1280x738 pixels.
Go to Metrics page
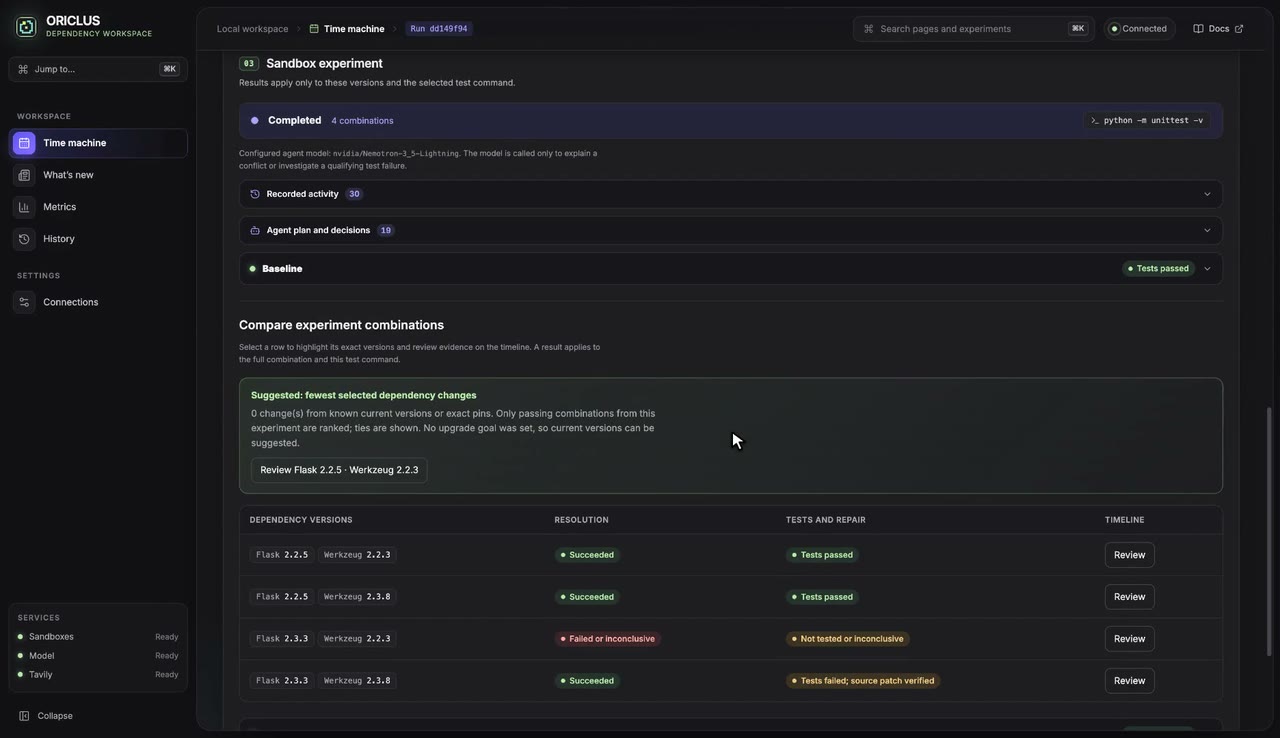click(x=98, y=207)
